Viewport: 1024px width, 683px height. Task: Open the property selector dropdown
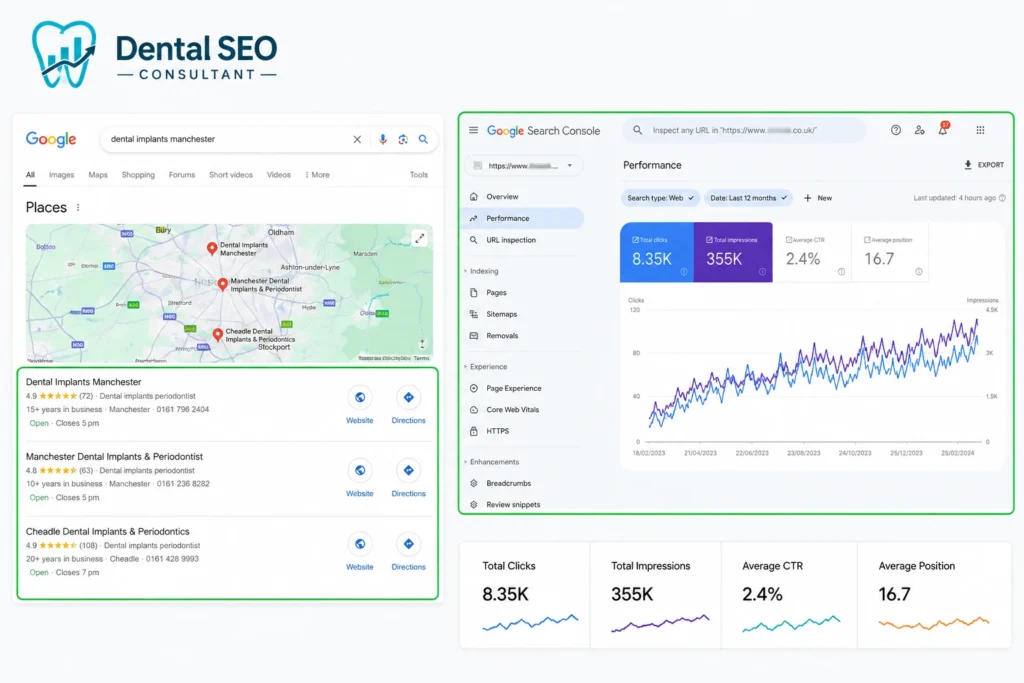tap(524, 166)
